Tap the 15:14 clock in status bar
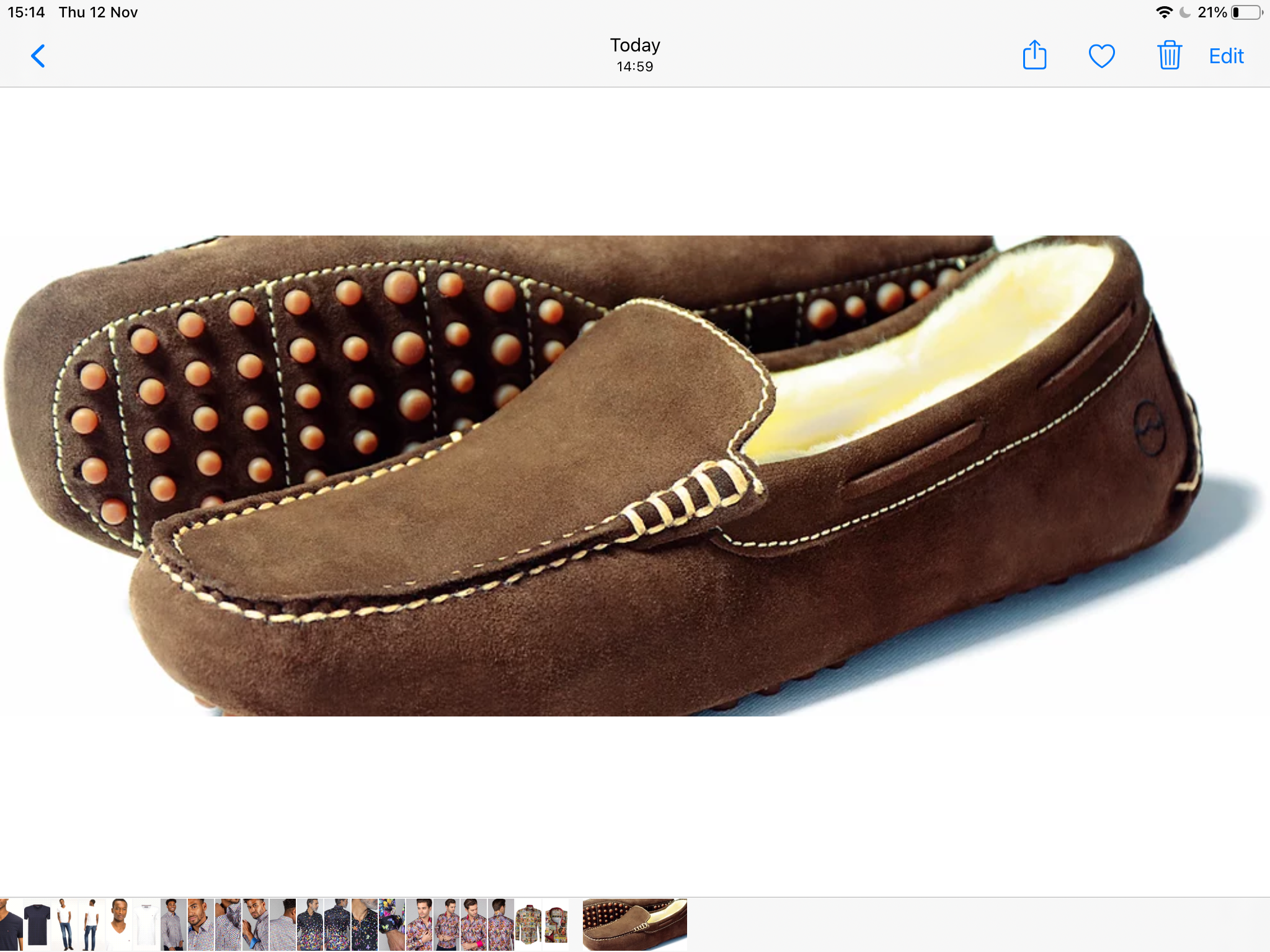The height and width of the screenshot is (952, 1270). tap(26, 12)
